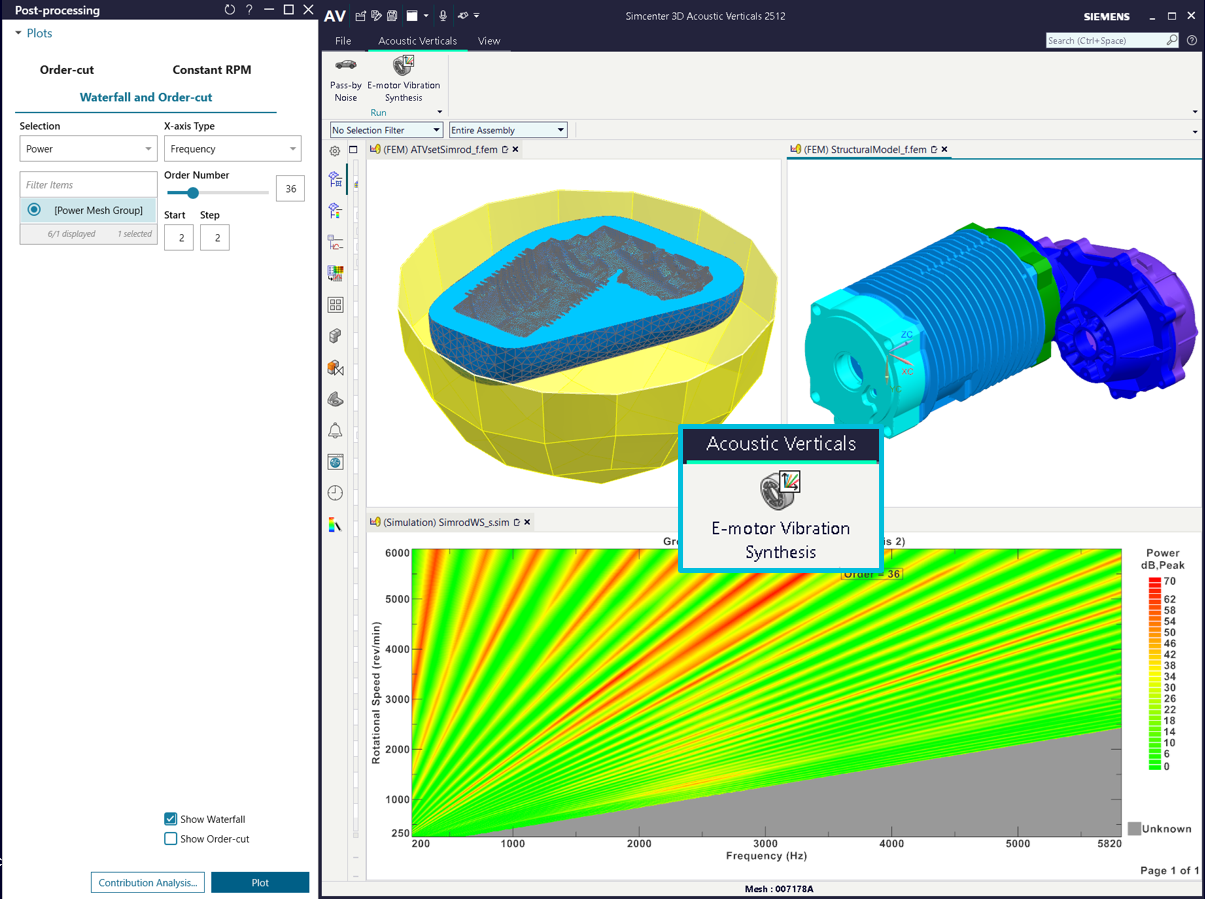Open the History clock icon in sidebar
The width and height of the screenshot is (1205, 899).
pyautogui.click(x=335, y=493)
